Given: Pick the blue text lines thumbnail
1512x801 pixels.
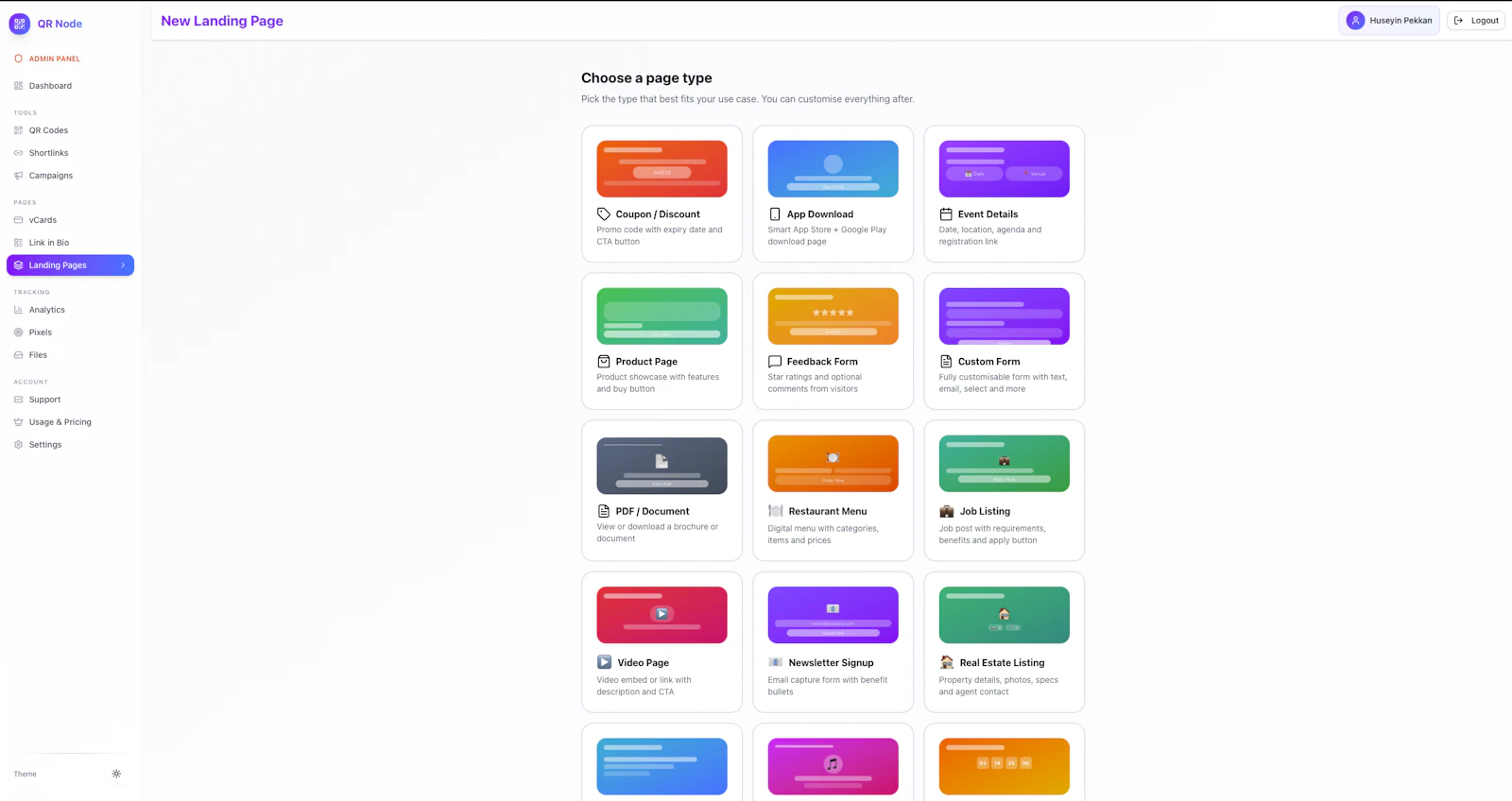Looking at the screenshot, I should (661, 766).
